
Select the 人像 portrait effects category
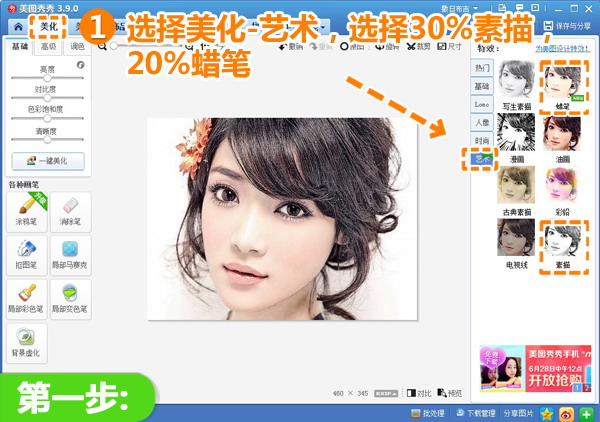(x=482, y=122)
